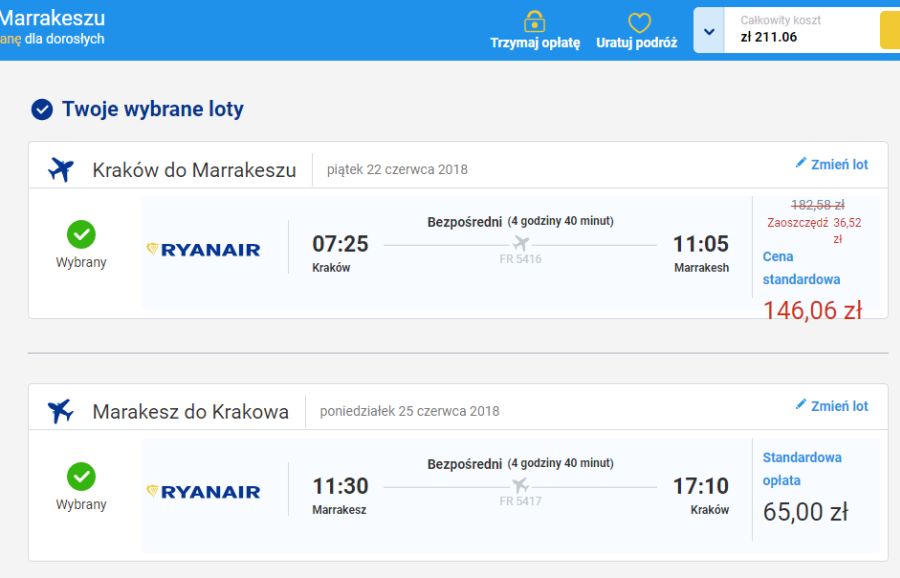Click the heart icon above Uratuj podróż
Viewport: 900px width, 578px height.
pos(639,23)
